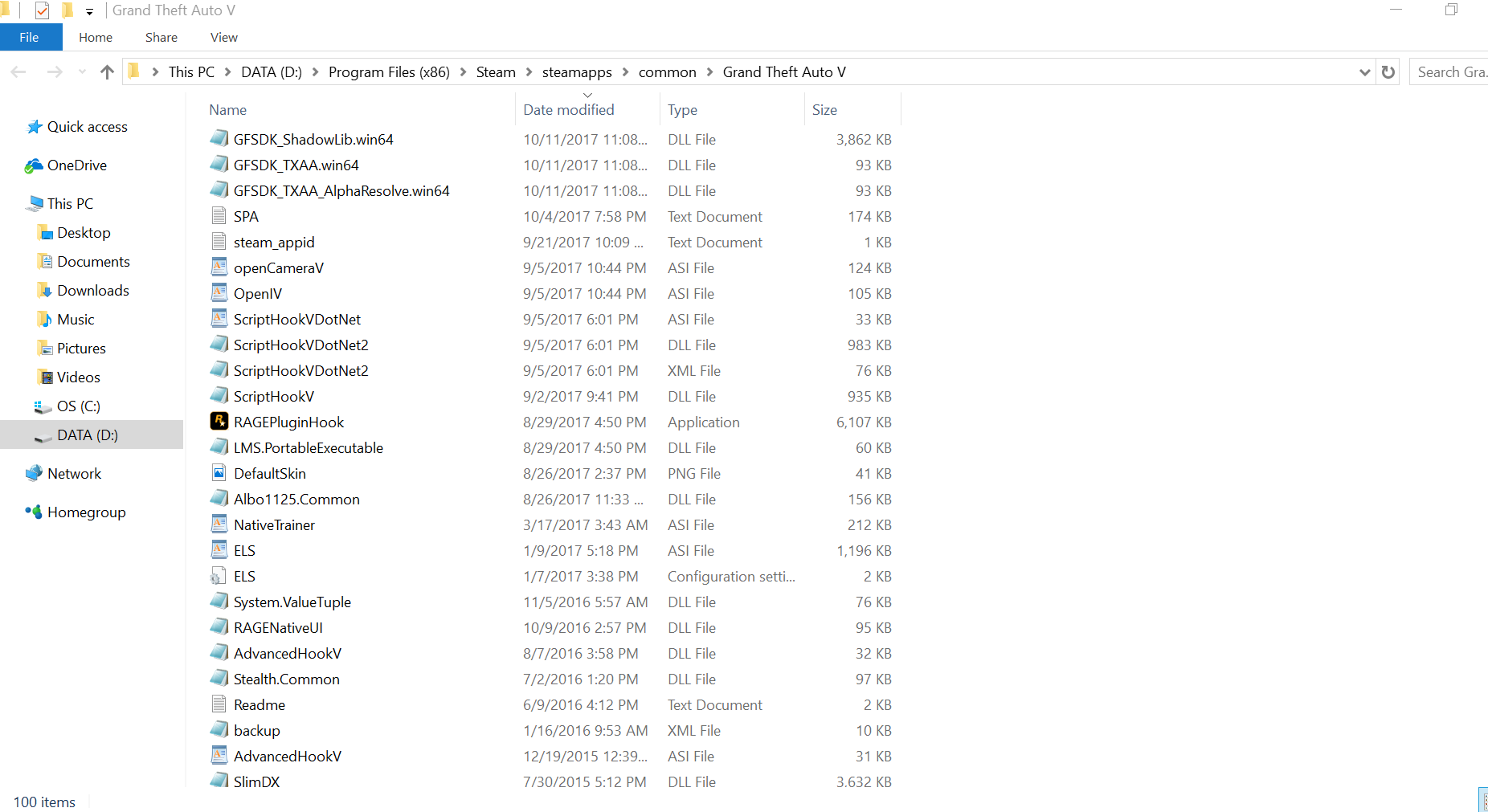This screenshot has height=812, width=1488.
Task: Switch to the Share ribbon tab
Action: pyautogui.click(x=161, y=37)
